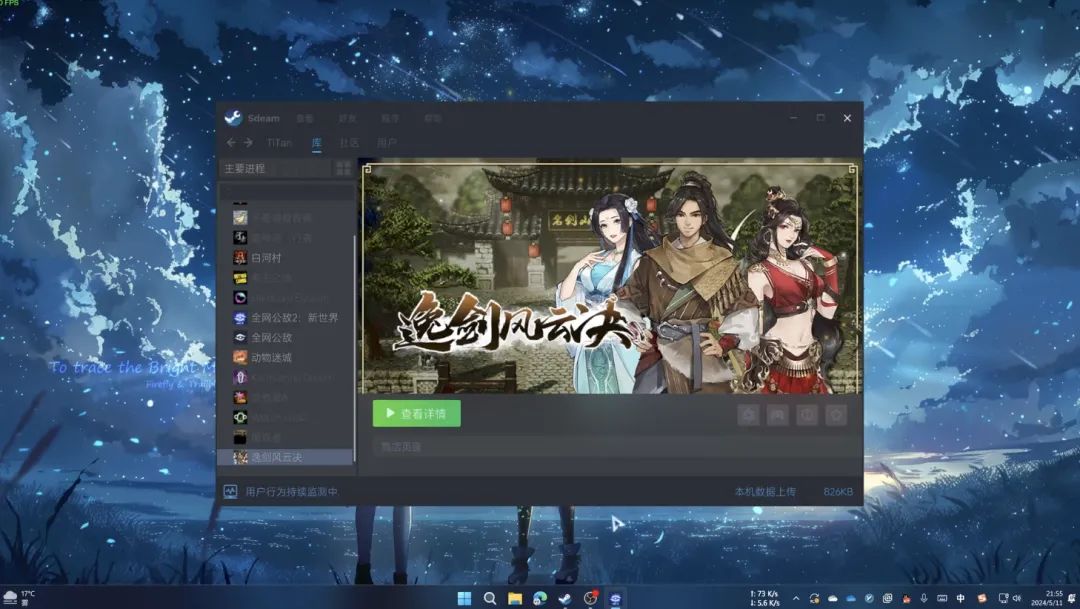Screen dimensions: 1080x609
Task: Click the Sdeam eye icon in taskbar
Action: click(615, 598)
